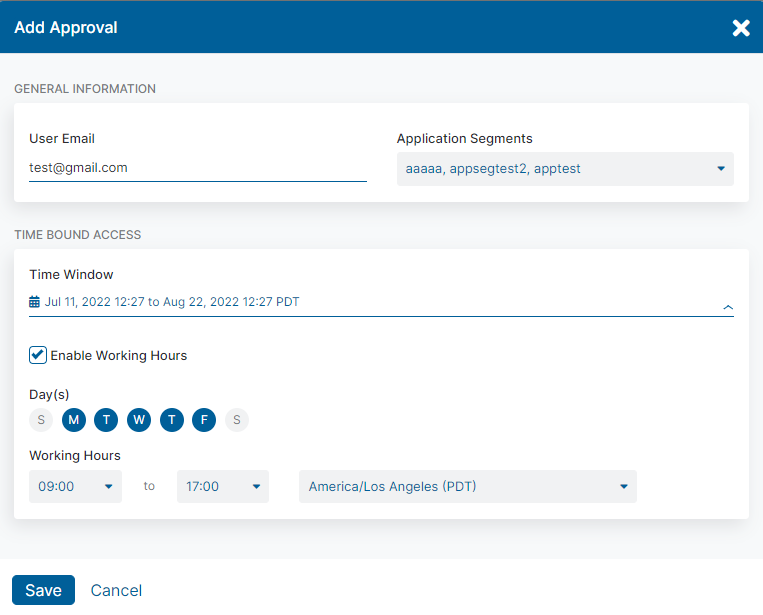Click the Application Segments dropdown arrow
763x615 pixels.
(721, 169)
